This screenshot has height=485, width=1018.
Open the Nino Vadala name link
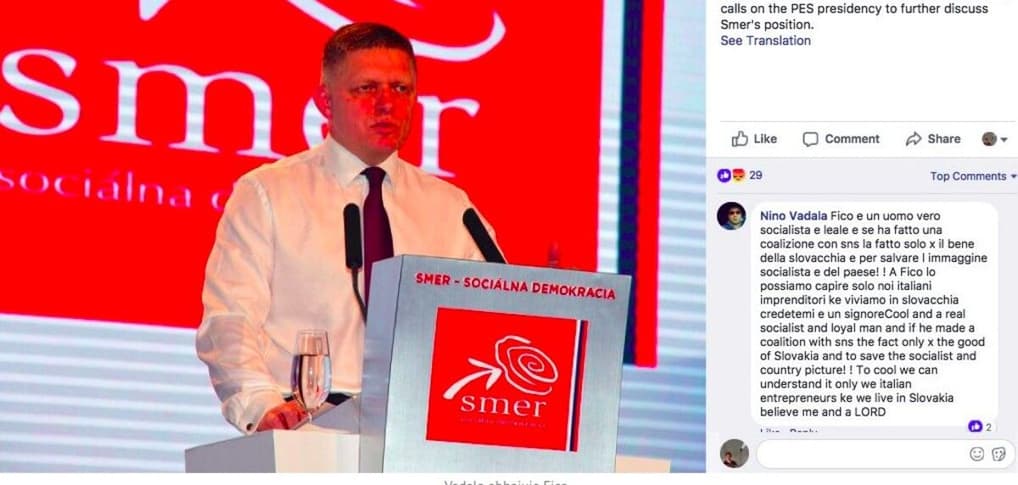click(x=793, y=216)
